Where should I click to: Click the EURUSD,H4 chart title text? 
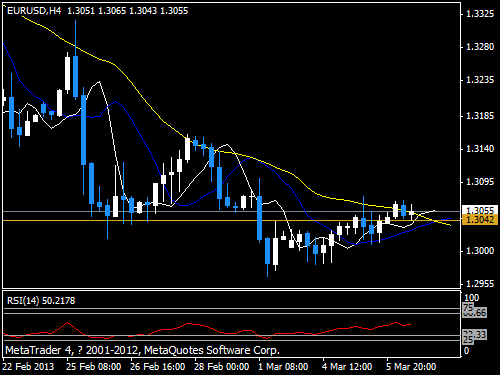pos(34,11)
